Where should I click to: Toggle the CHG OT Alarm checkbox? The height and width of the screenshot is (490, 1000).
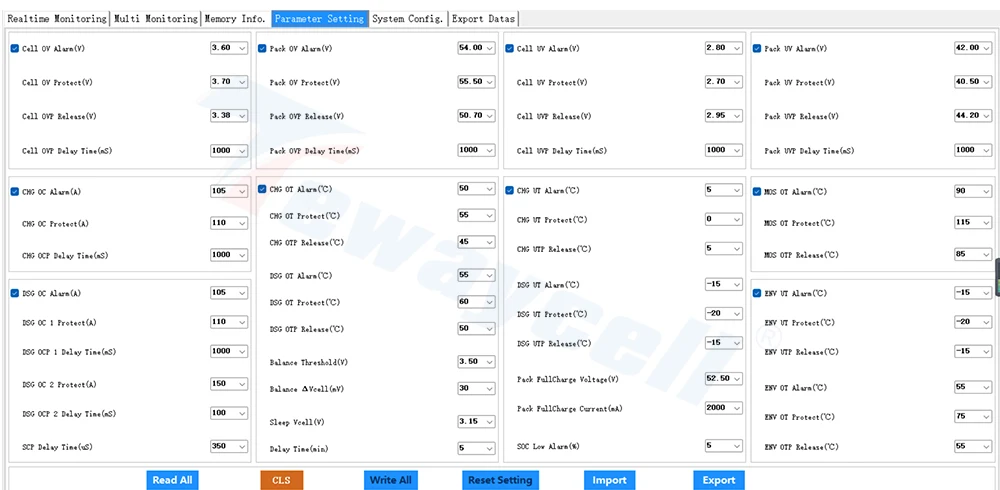pyautogui.click(x=262, y=189)
